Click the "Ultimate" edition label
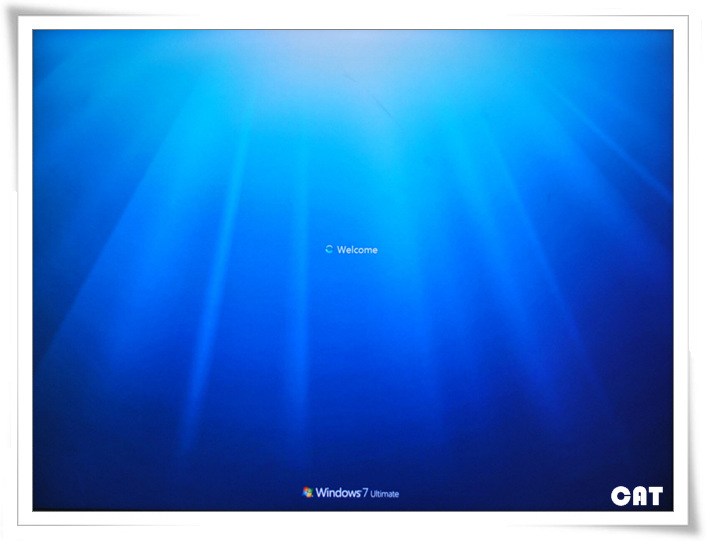 385,494
